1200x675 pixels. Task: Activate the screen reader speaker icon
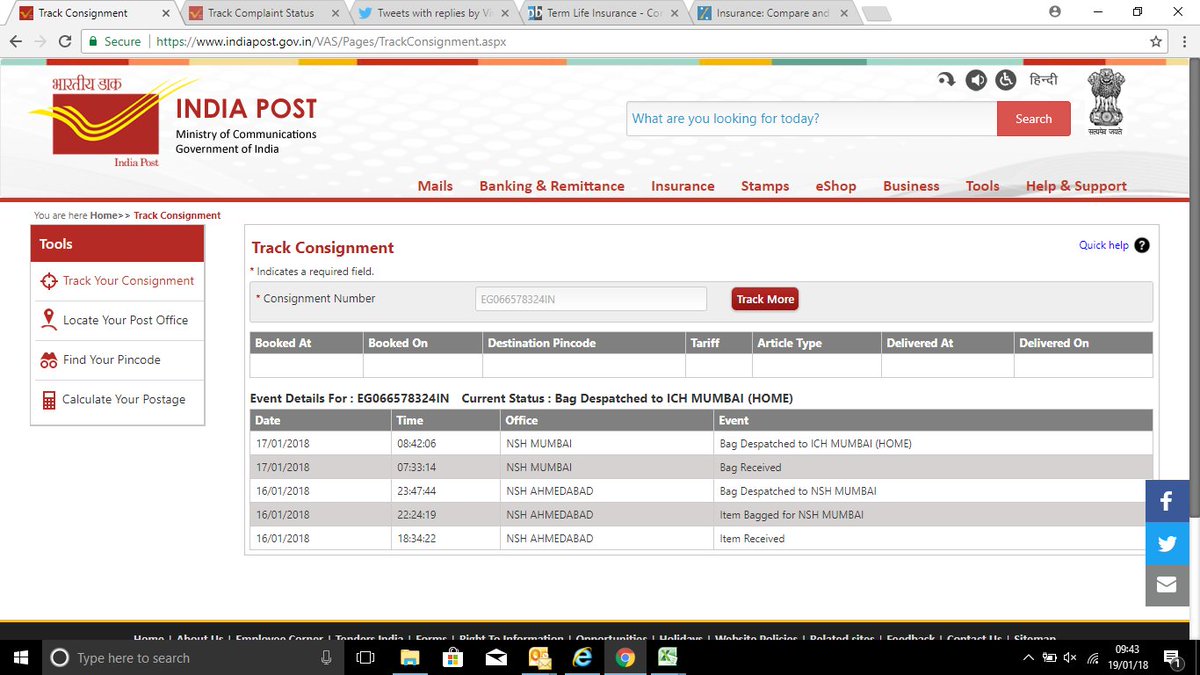976,80
